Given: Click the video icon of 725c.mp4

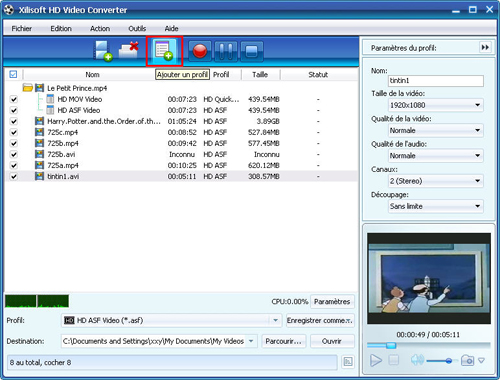Looking at the screenshot, I should pos(39,132).
